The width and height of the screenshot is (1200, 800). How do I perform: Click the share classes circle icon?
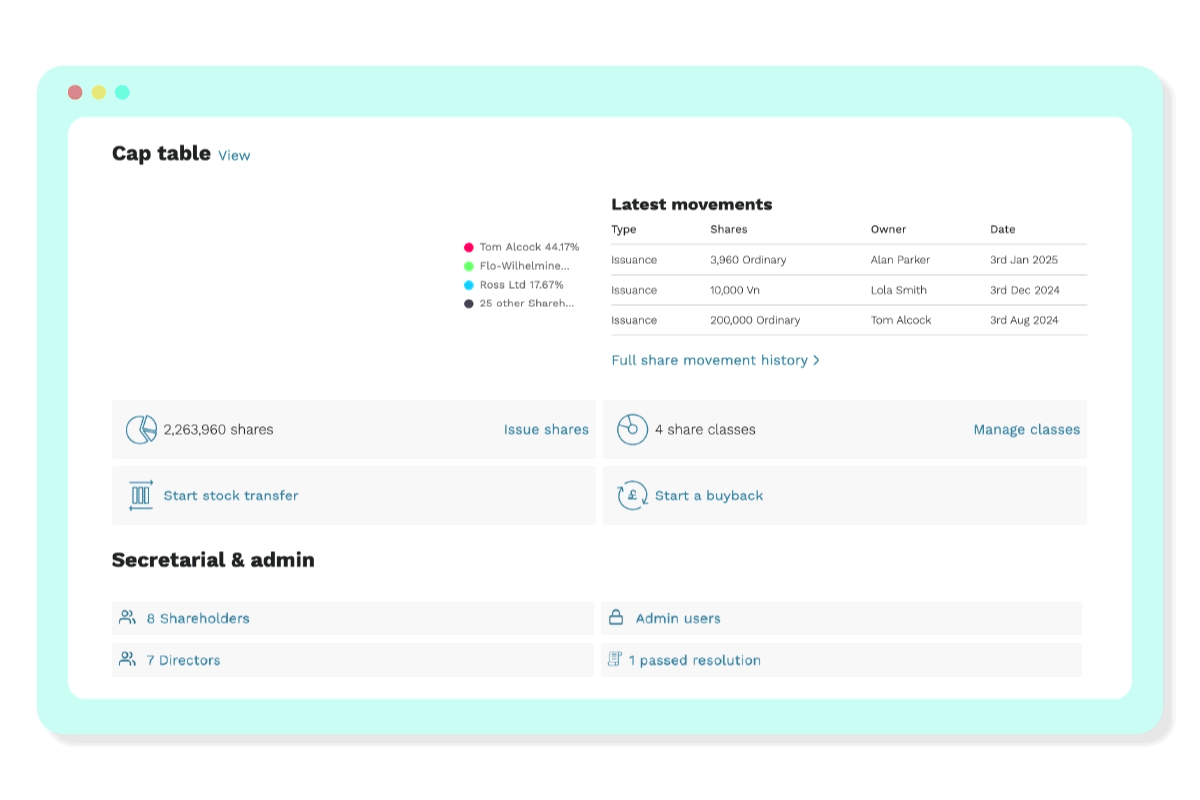click(632, 430)
